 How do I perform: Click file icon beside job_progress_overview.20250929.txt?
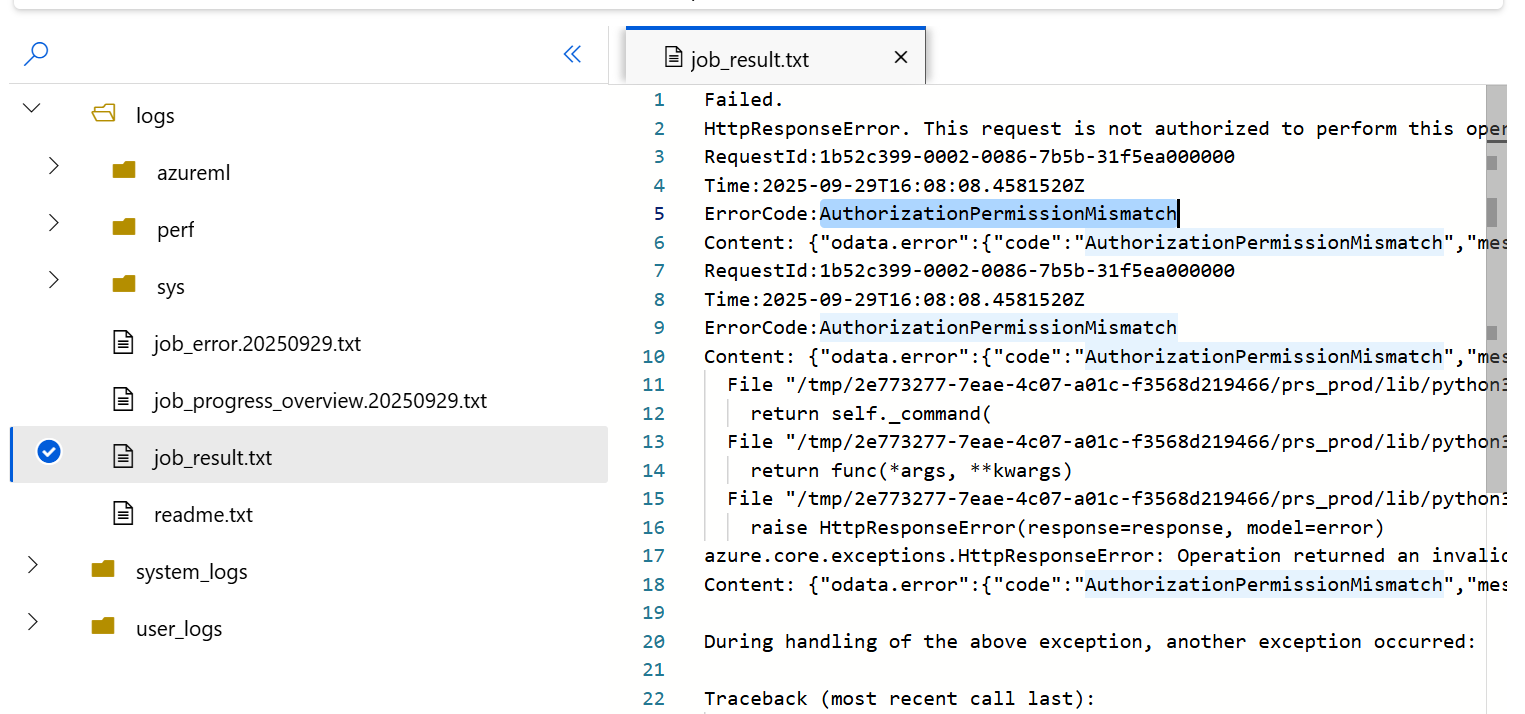[123, 399]
